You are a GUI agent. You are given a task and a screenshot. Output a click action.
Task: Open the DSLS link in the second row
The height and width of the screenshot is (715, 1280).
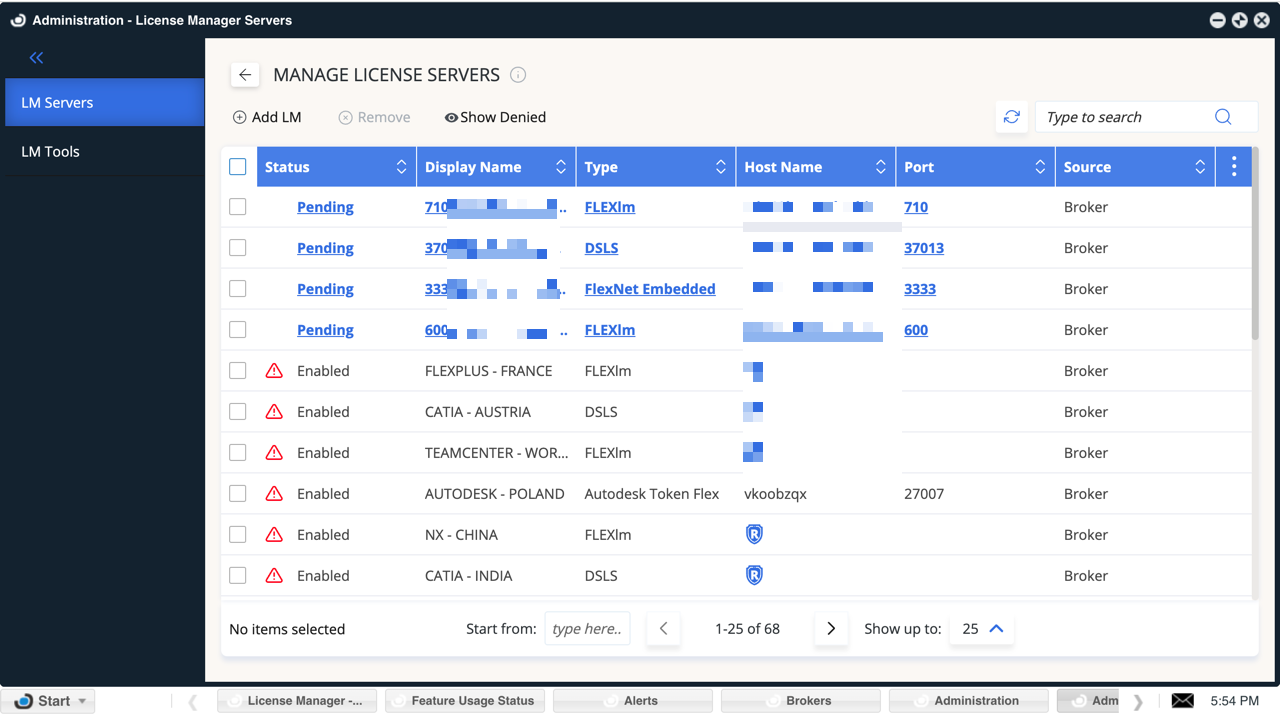[x=601, y=247]
